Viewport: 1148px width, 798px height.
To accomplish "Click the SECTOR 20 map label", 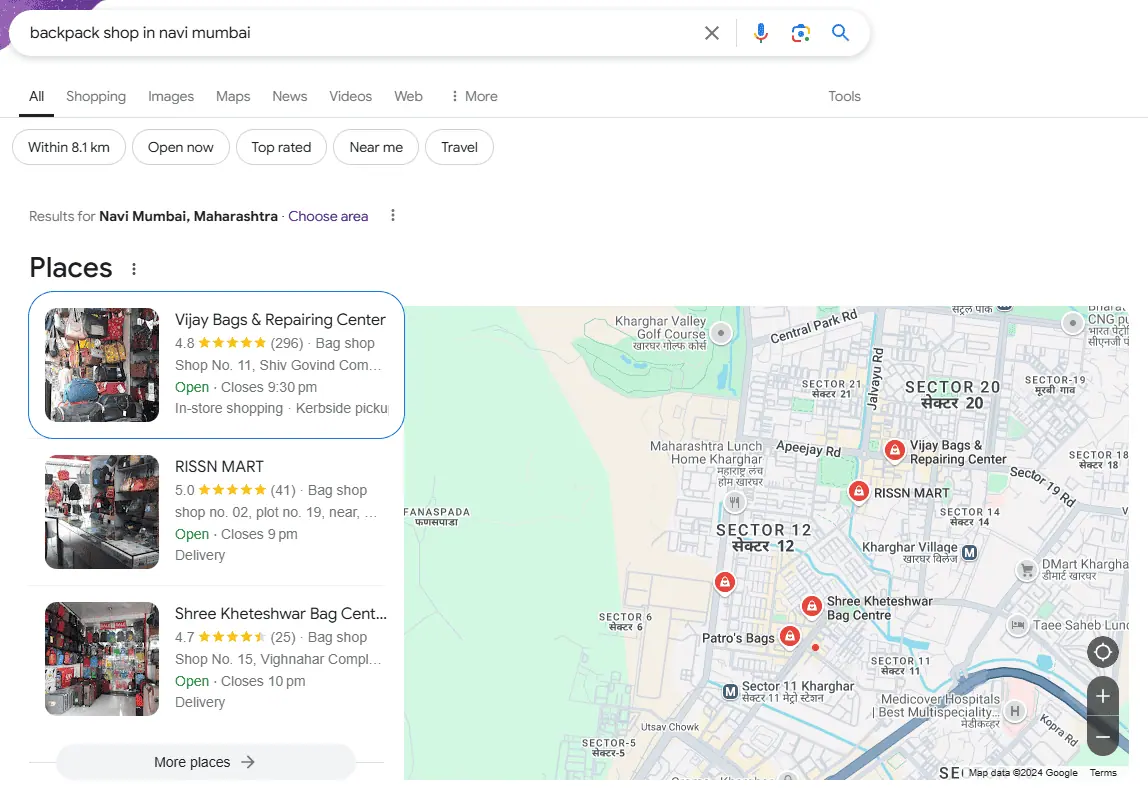I will click(953, 395).
